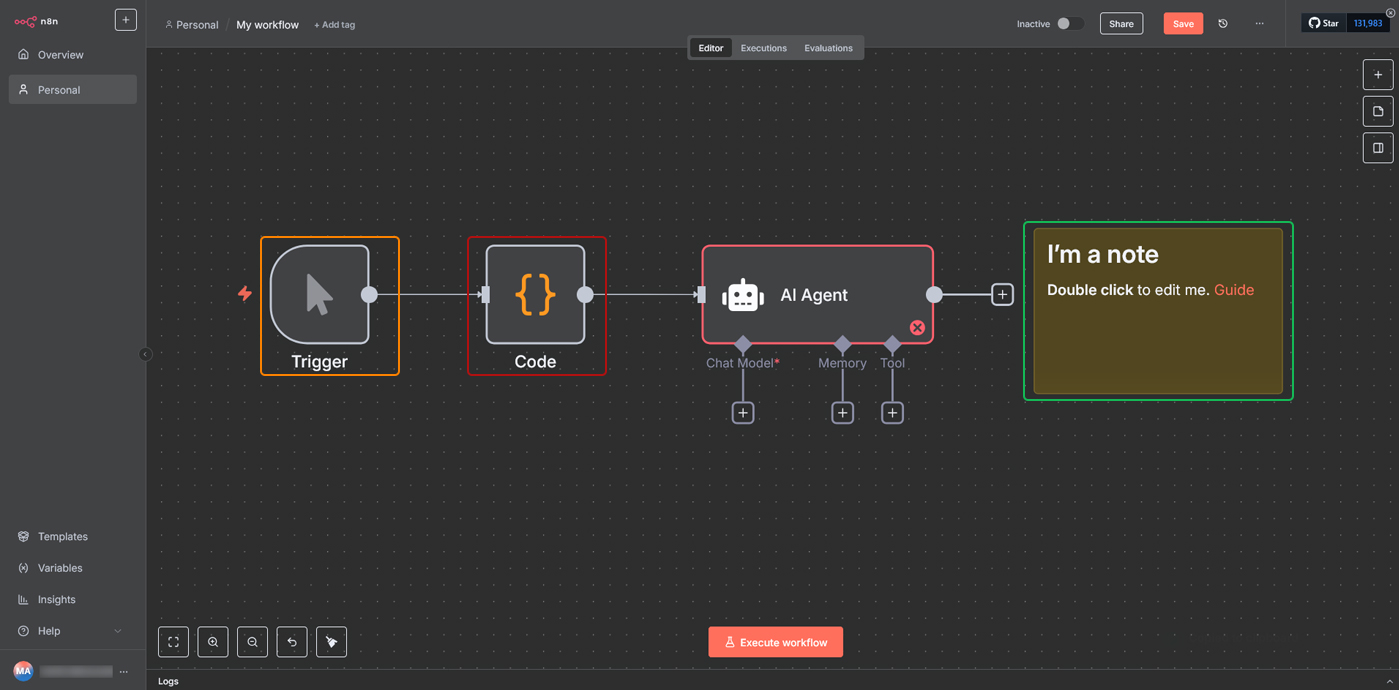The image size is (1399, 690).
Task: Switch to the Executions tab
Action: (763, 48)
